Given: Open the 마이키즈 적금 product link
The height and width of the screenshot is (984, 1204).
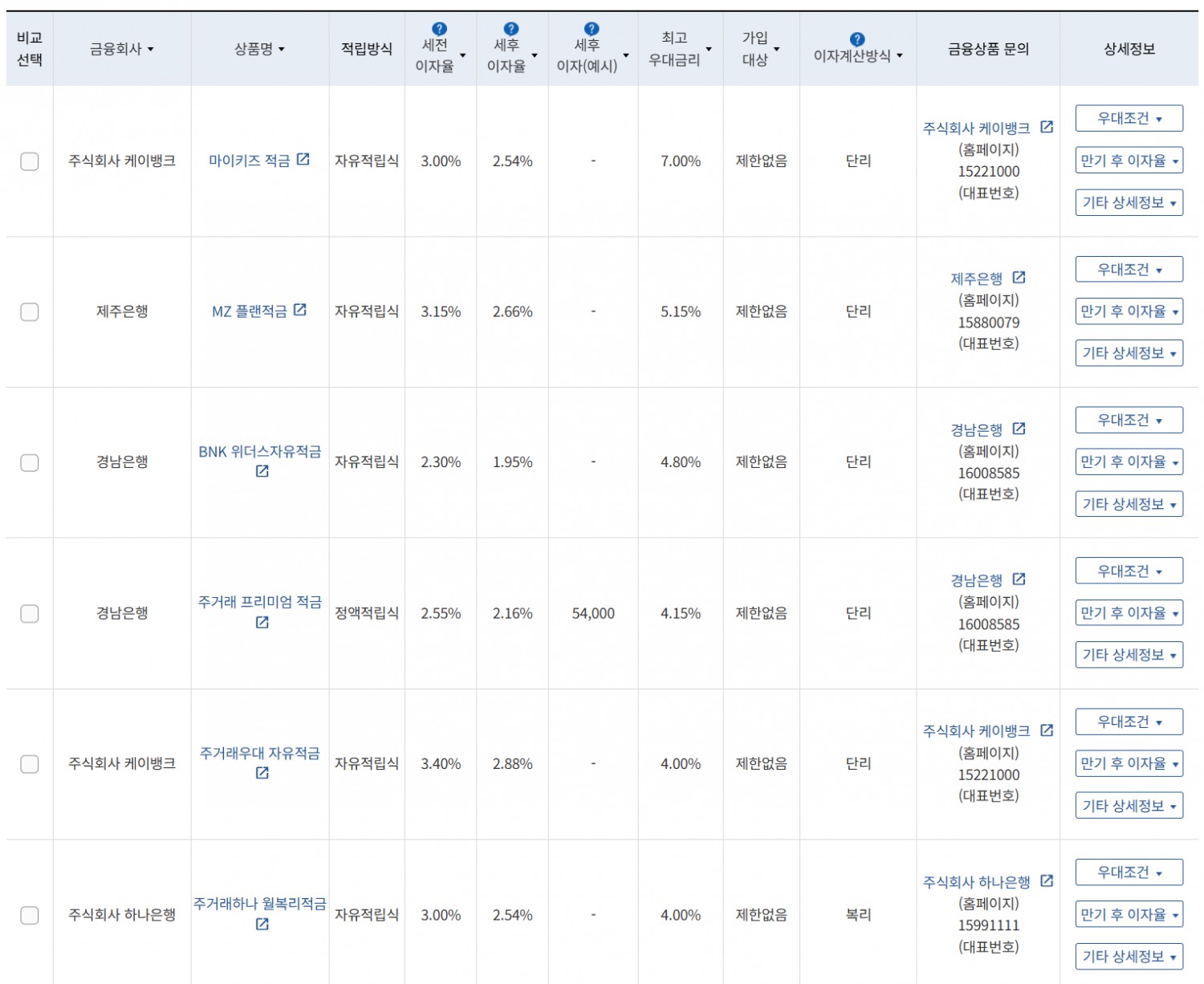Looking at the screenshot, I should 250,161.
